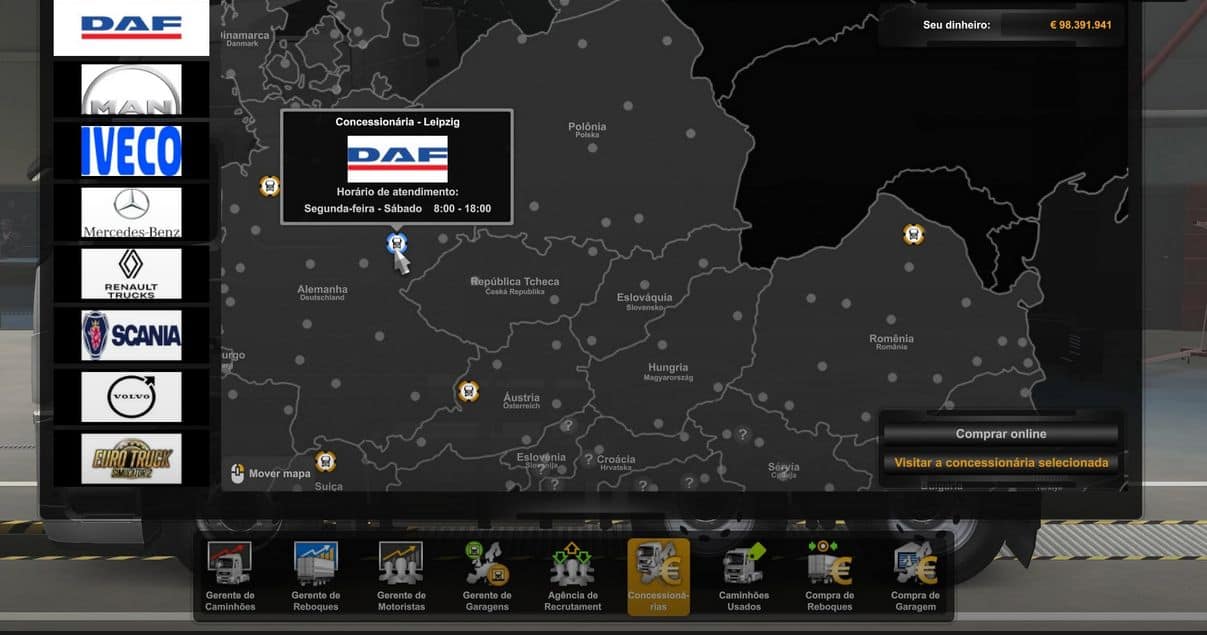Pick the Mercedes-Benz brand logo
1207x635 pixels.
point(131,212)
